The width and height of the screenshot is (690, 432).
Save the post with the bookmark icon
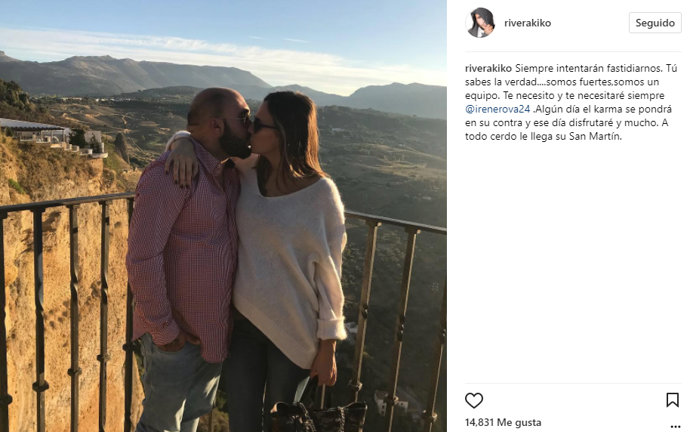click(672, 400)
